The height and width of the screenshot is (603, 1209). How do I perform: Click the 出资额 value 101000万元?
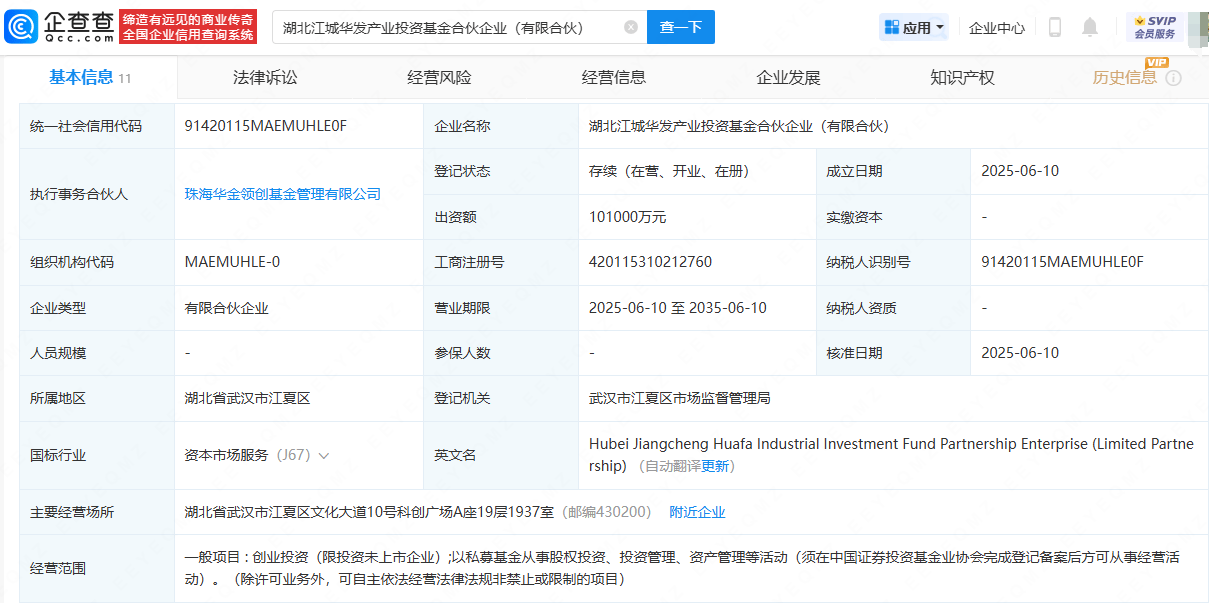pos(627,217)
